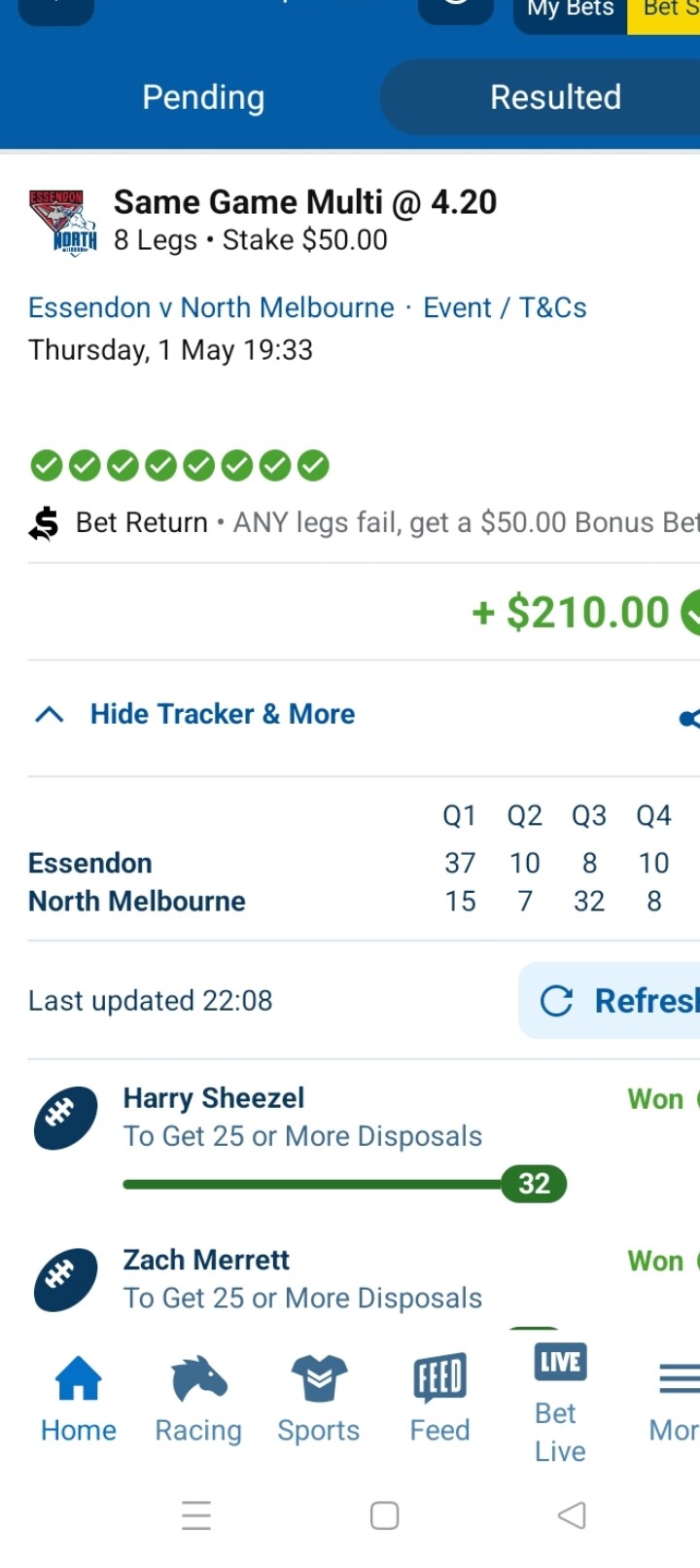Open the Feed icon

[x=439, y=1378]
